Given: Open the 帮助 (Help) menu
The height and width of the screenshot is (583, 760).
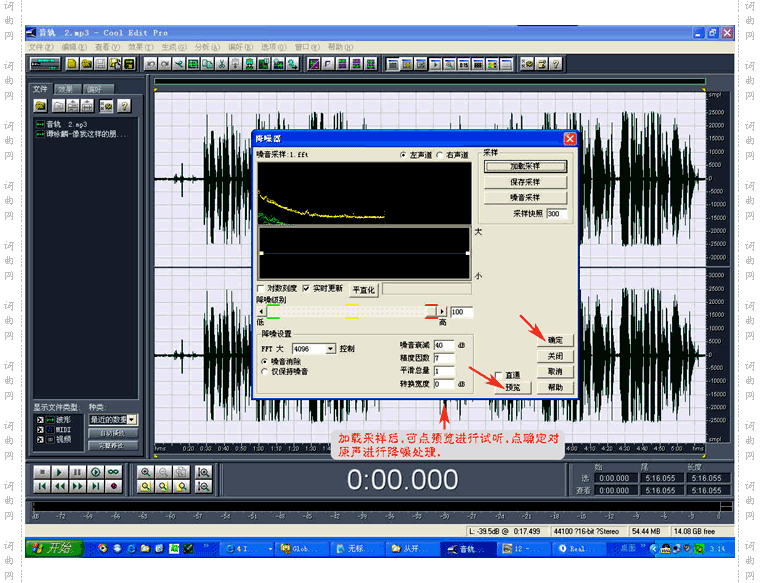Looking at the screenshot, I should [340, 47].
